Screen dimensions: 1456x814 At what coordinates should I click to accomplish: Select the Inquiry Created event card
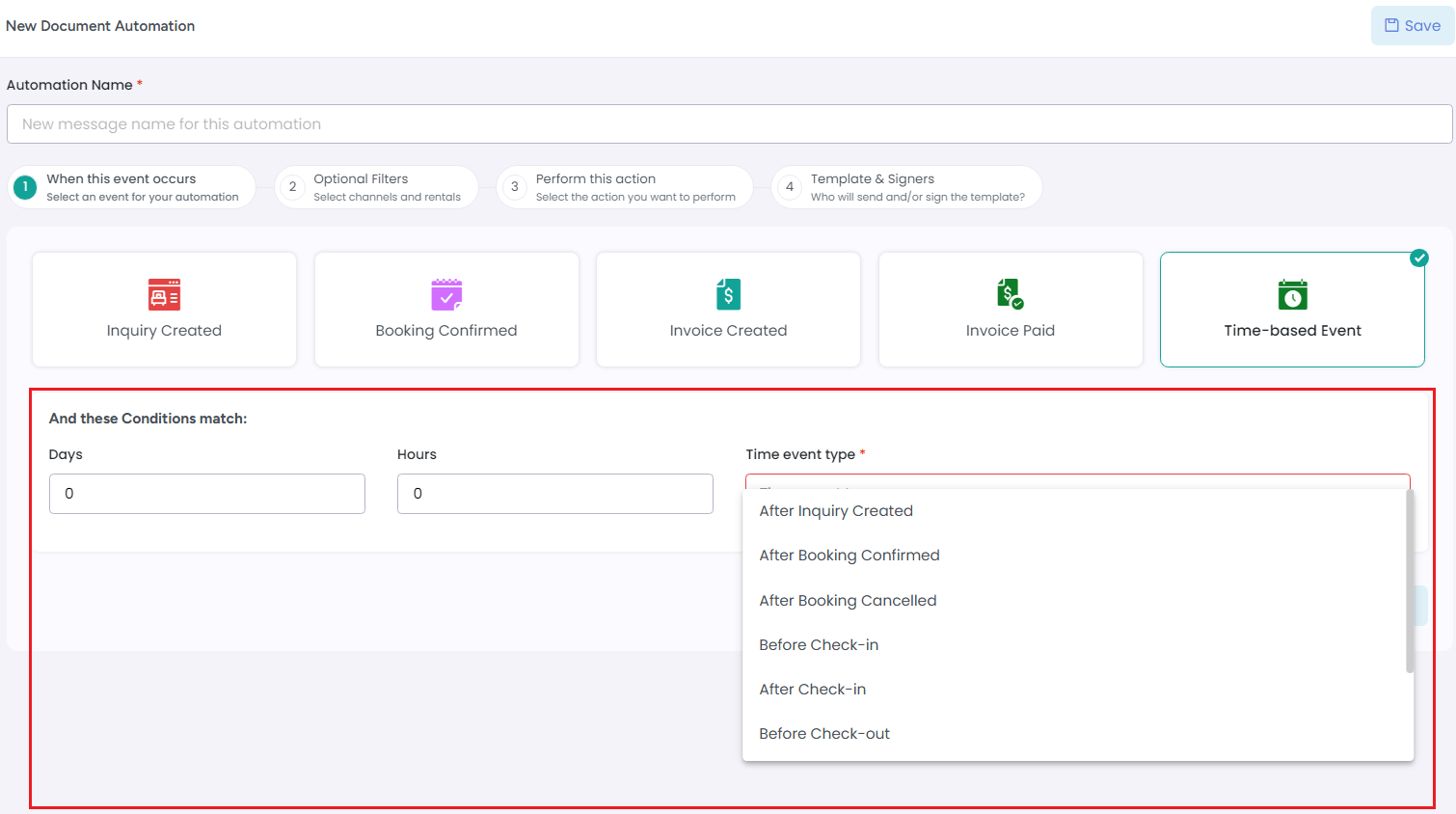click(164, 310)
